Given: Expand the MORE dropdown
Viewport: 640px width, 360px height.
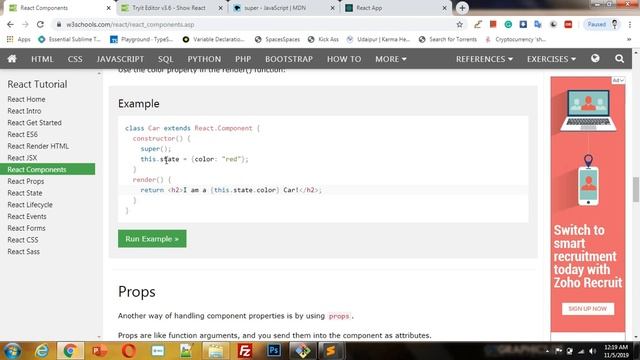Looking at the screenshot, I should (391, 59).
